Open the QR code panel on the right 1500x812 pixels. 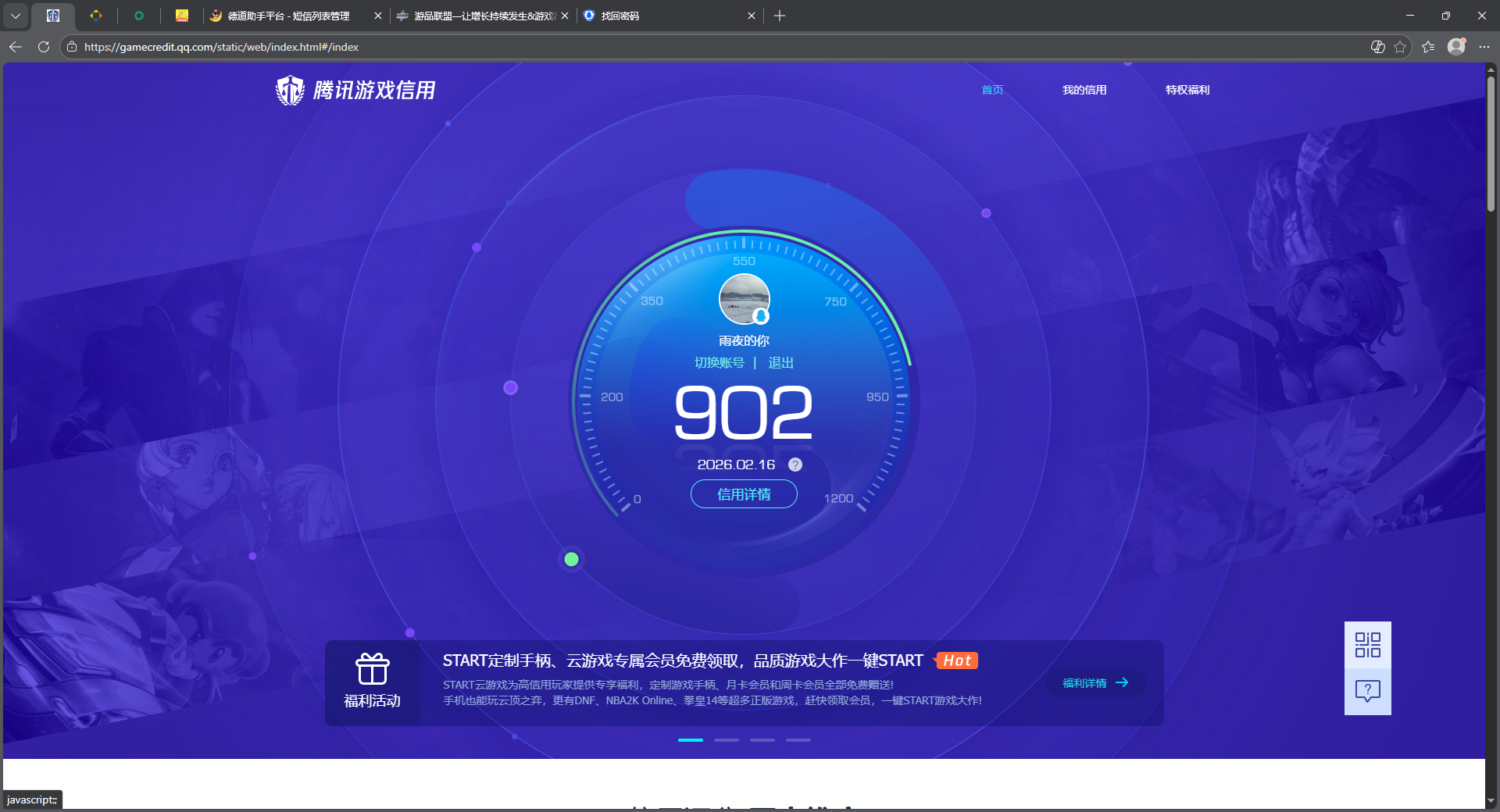coord(1367,644)
